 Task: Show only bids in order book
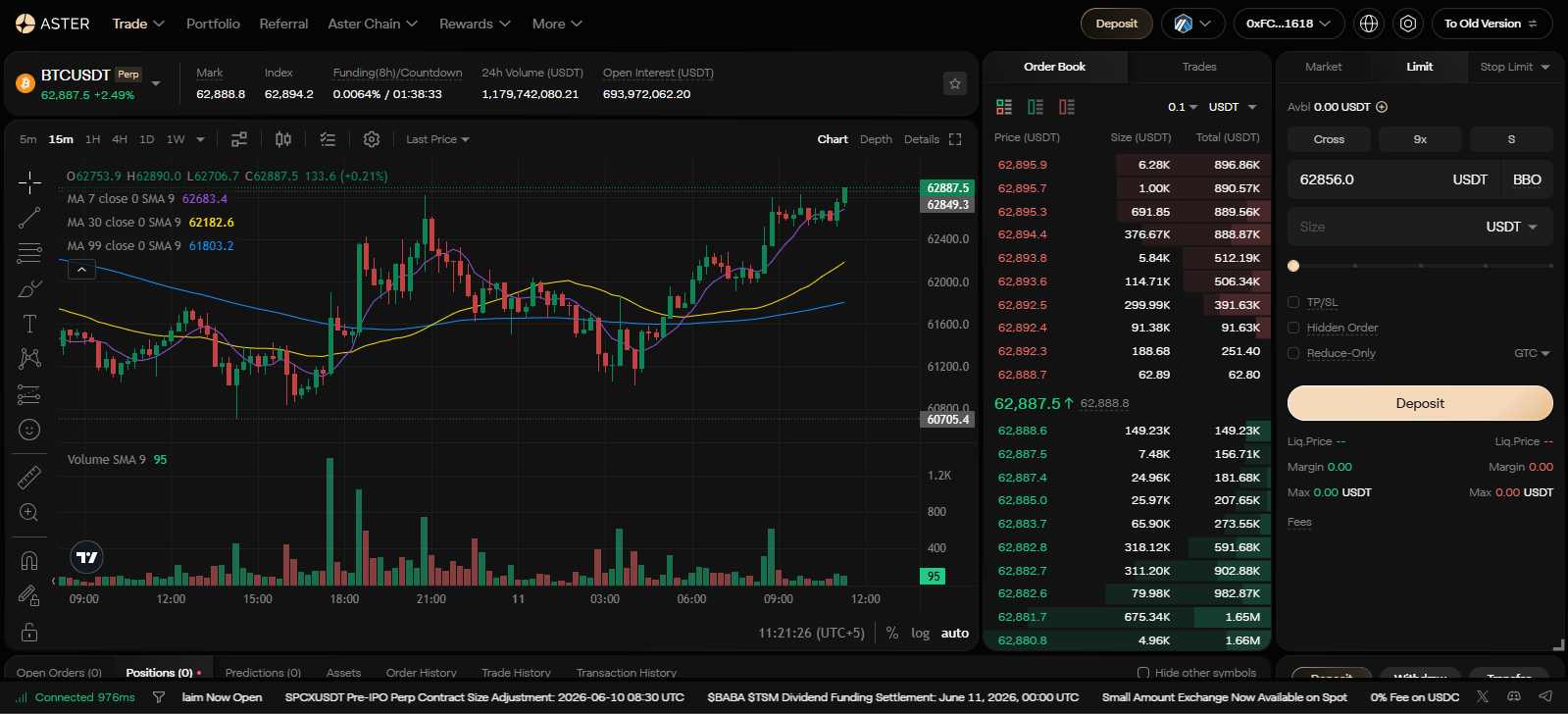(1036, 107)
